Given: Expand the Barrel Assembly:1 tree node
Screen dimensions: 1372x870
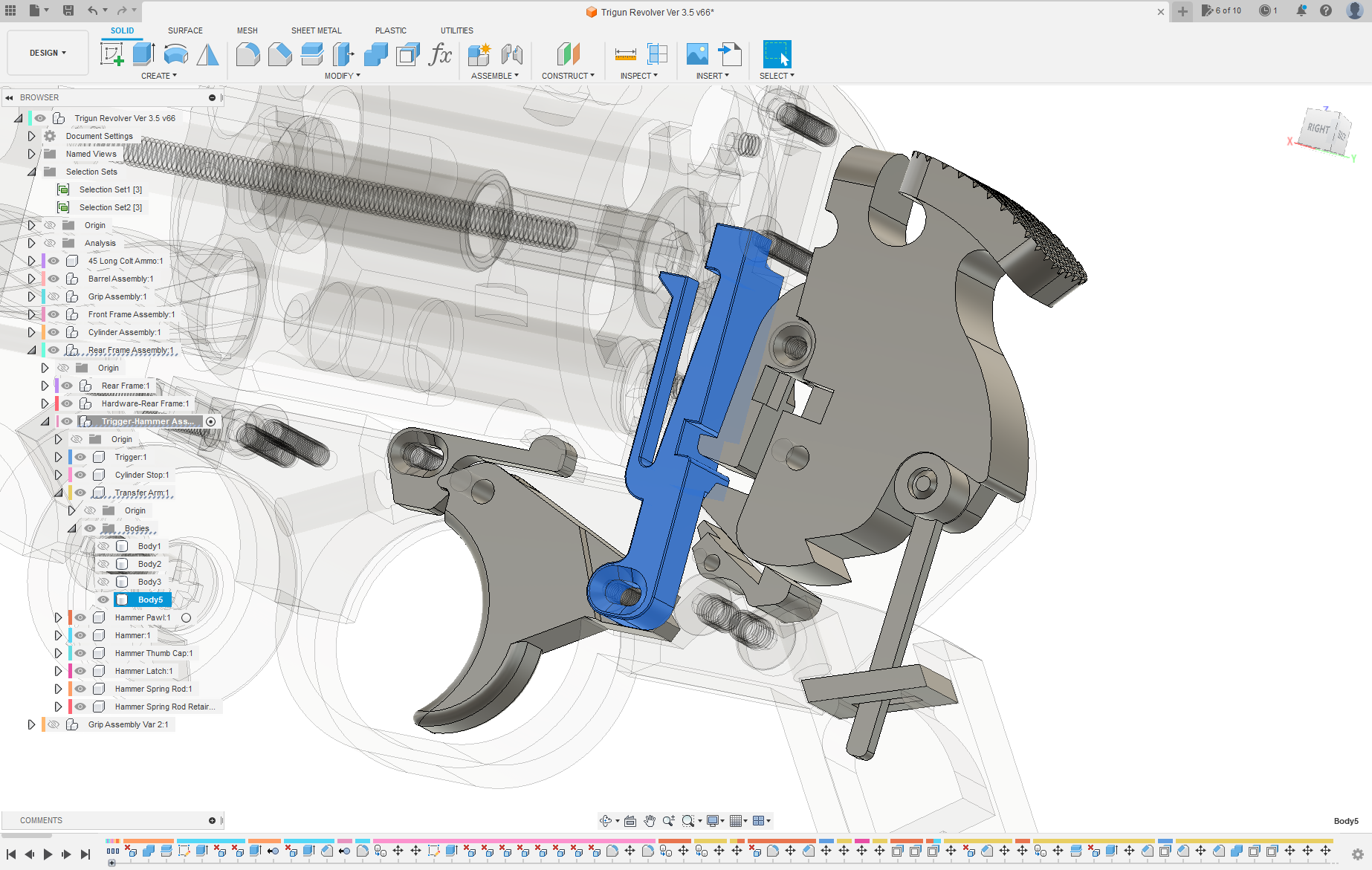Looking at the screenshot, I should (x=31, y=279).
